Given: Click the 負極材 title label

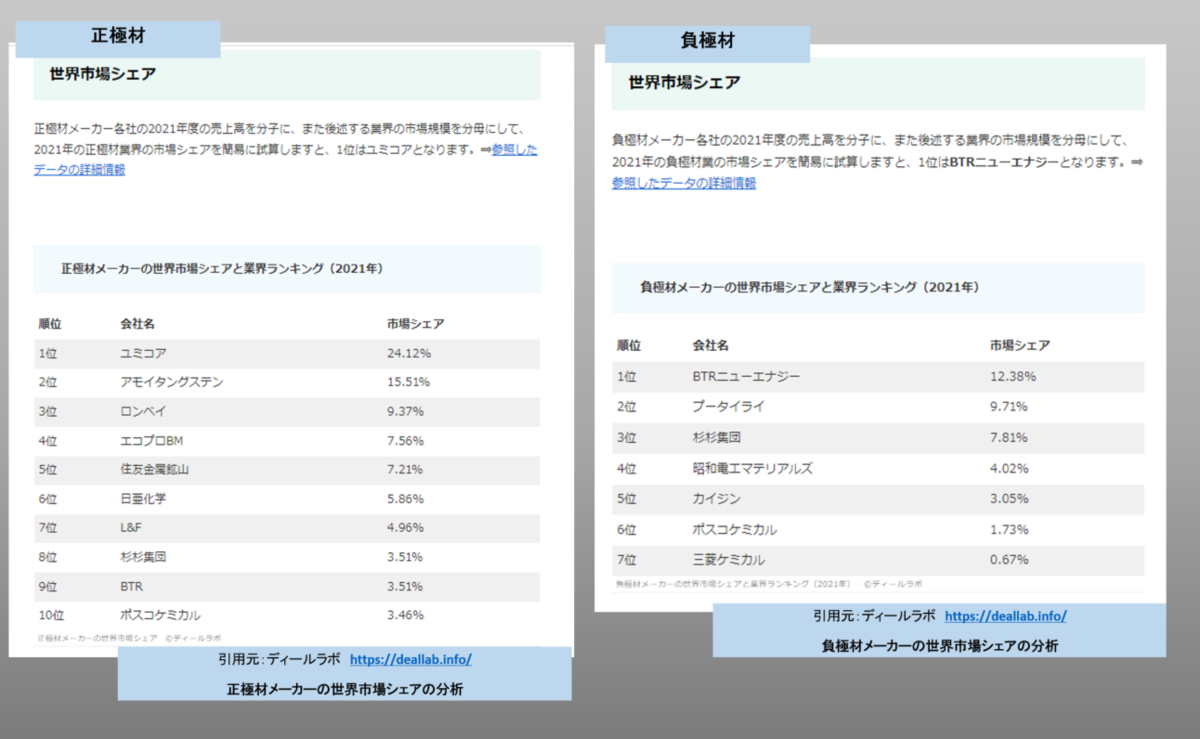Looking at the screenshot, I should tap(708, 43).
